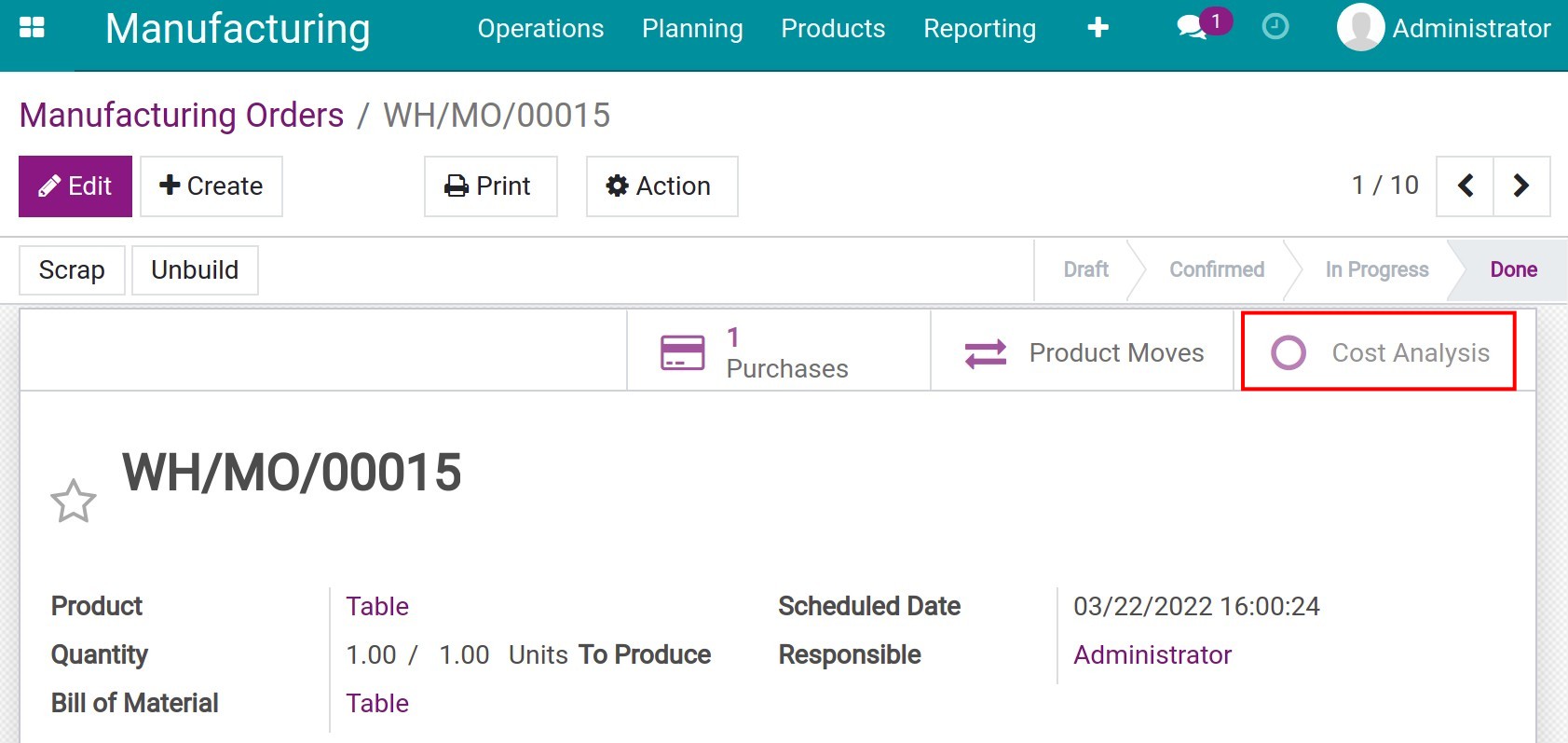Expand the Operations menu
The width and height of the screenshot is (1568, 743).
(x=540, y=29)
